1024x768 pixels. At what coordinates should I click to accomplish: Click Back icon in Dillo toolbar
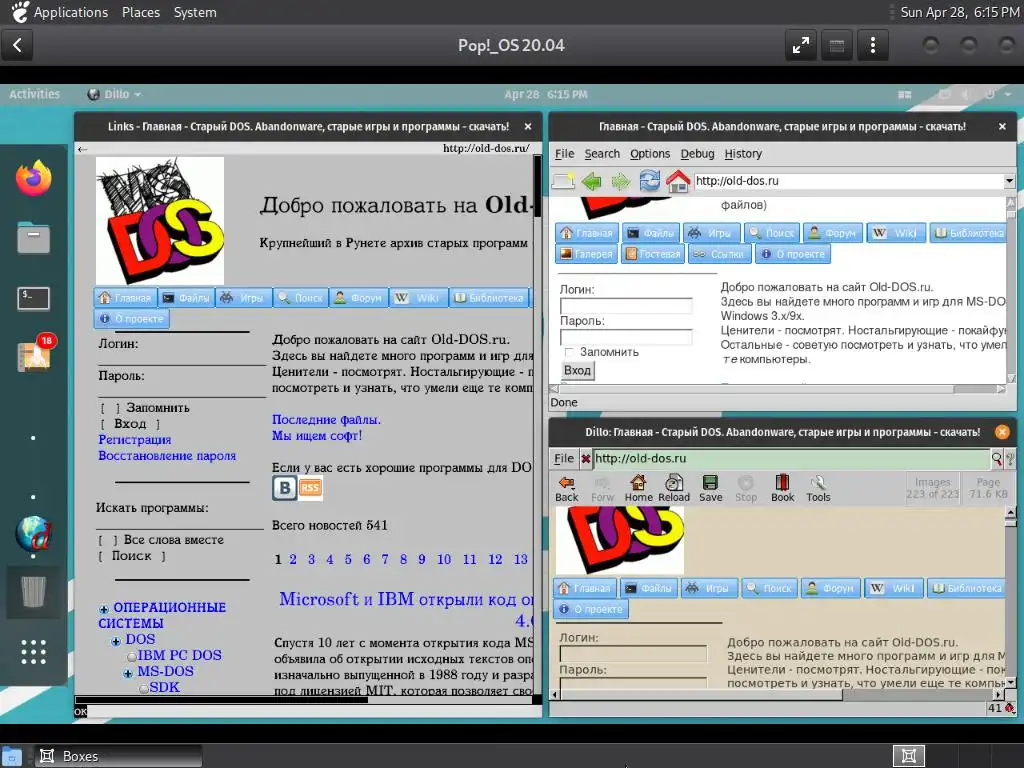click(x=566, y=488)
